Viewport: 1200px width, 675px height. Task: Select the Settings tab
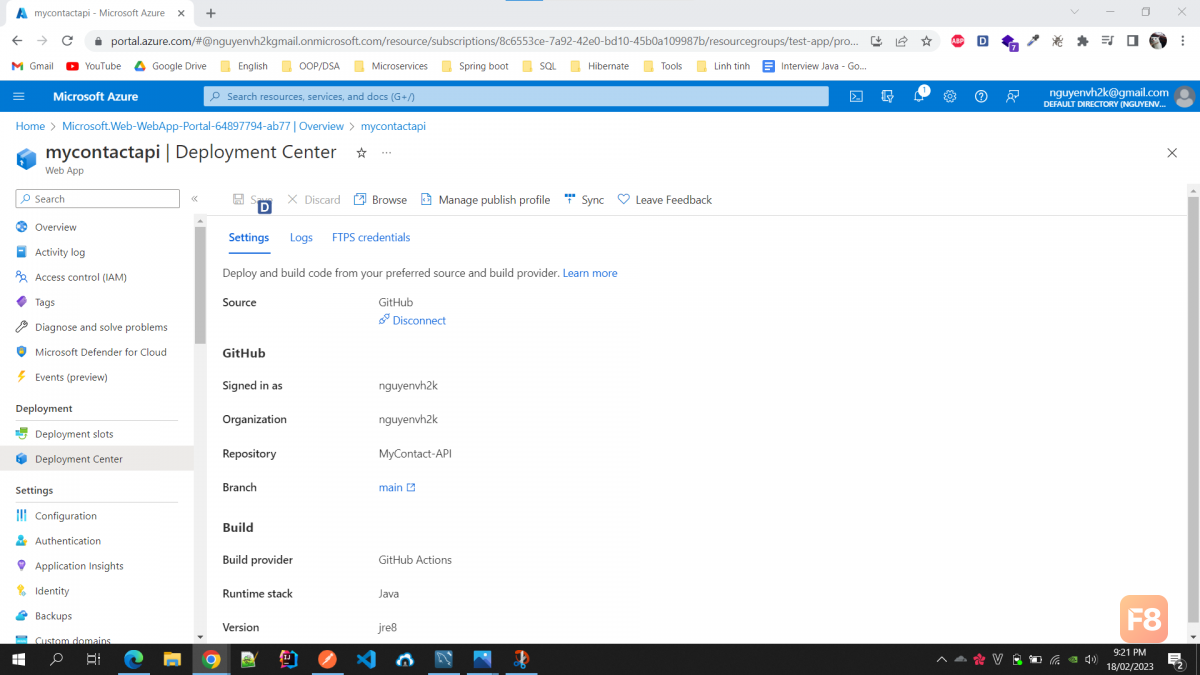click(249, 238)
